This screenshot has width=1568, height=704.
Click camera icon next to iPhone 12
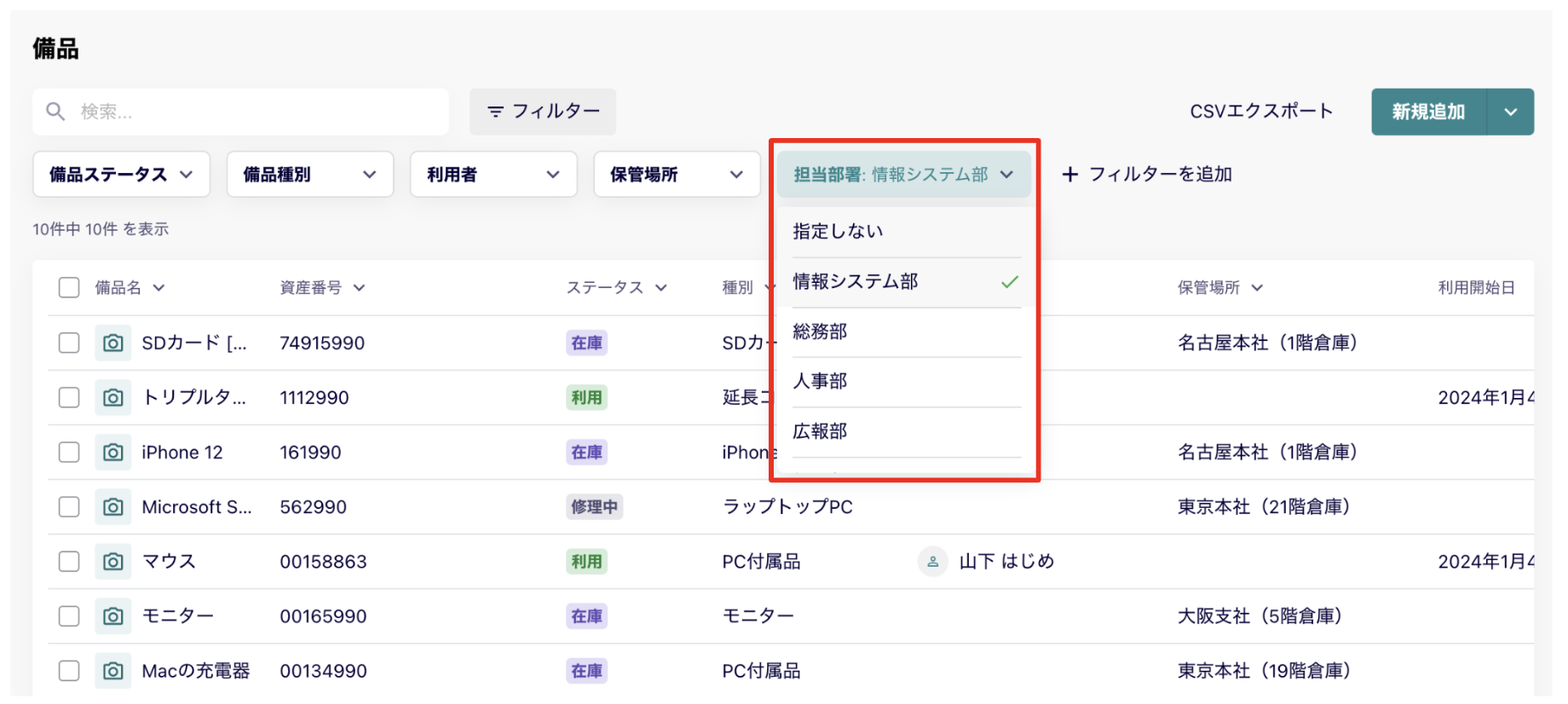coord(112,453)
